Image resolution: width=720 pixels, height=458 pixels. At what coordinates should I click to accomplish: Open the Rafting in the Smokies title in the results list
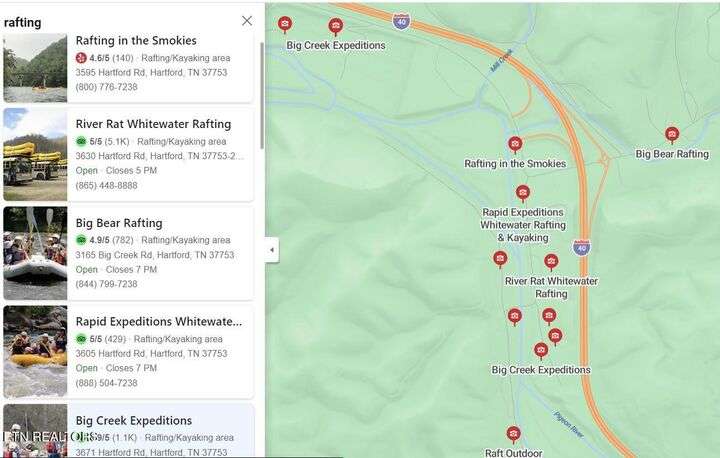[x=136, y=41]
